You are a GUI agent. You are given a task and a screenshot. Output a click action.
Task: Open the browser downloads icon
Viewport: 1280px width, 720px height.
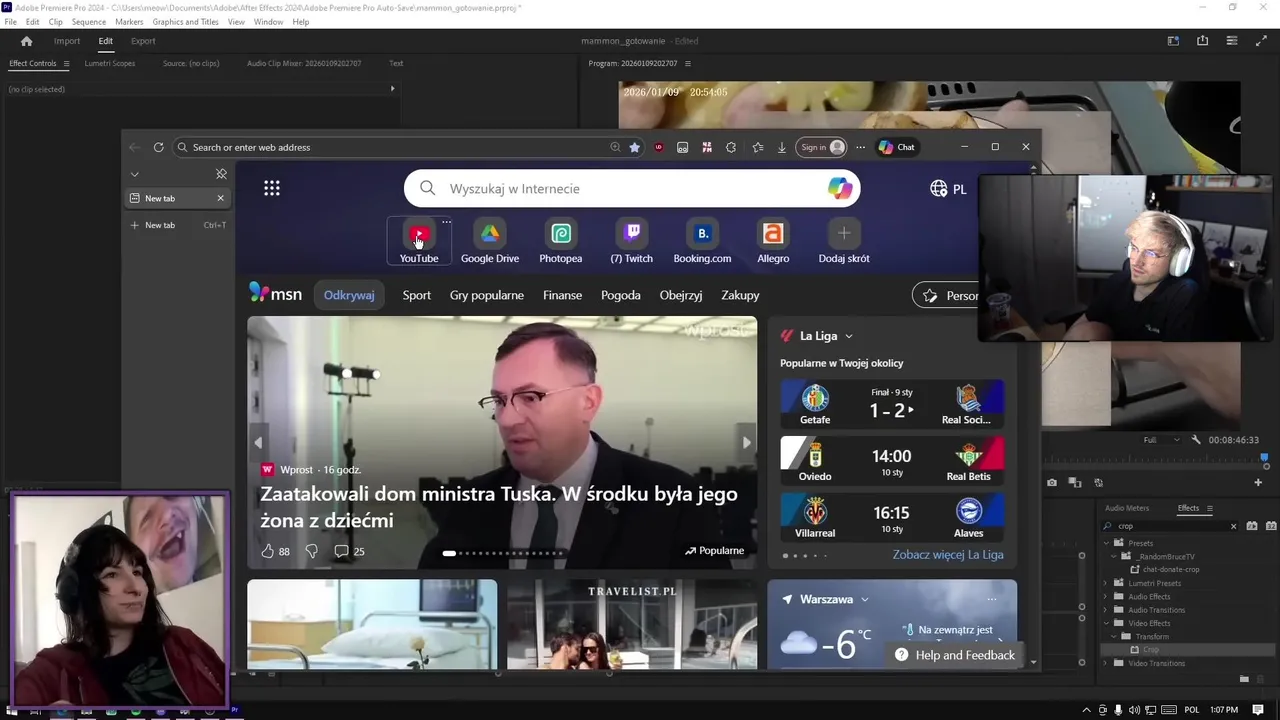tap(782, 147)
